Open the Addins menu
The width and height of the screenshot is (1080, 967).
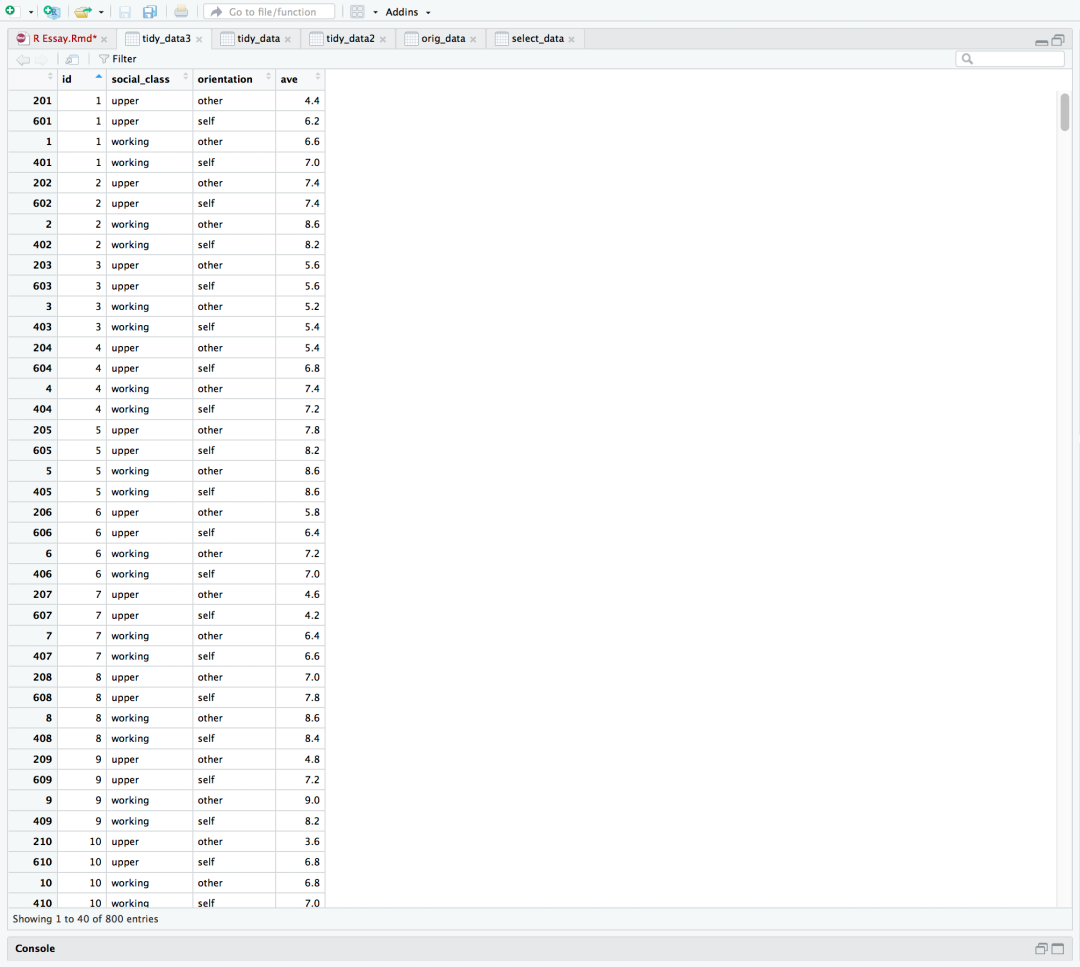[x=408, y=12]
